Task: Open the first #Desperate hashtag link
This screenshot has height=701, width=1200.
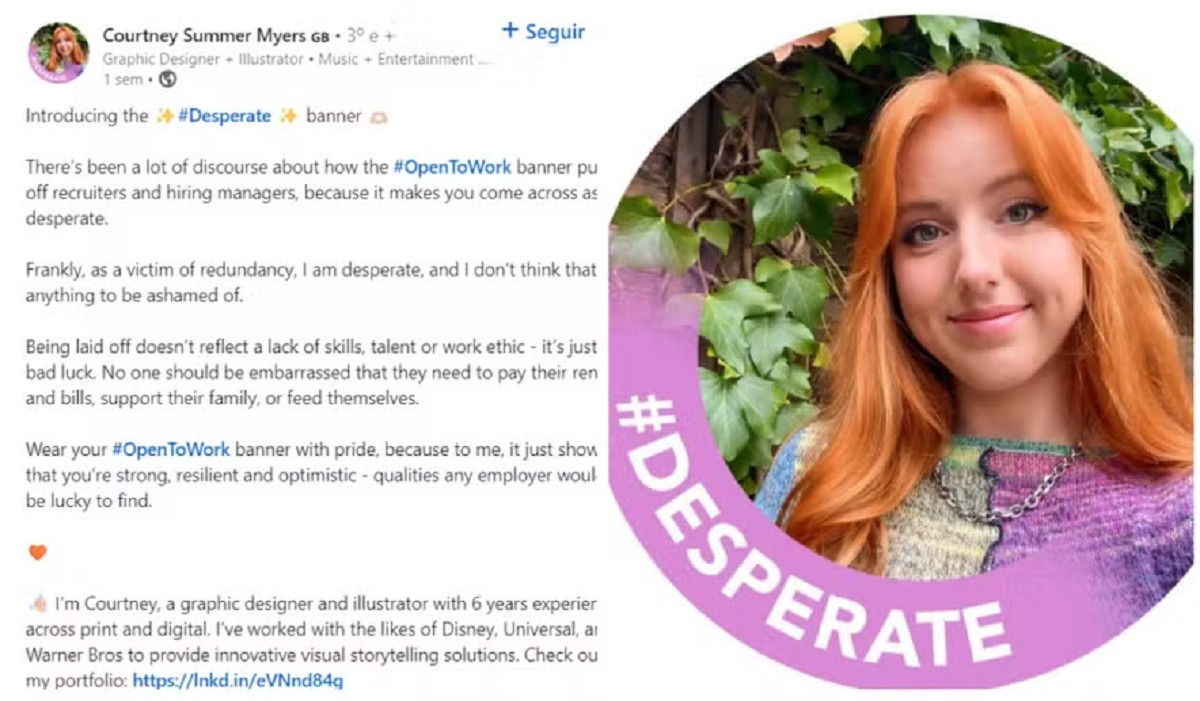Action: (224, 116)
